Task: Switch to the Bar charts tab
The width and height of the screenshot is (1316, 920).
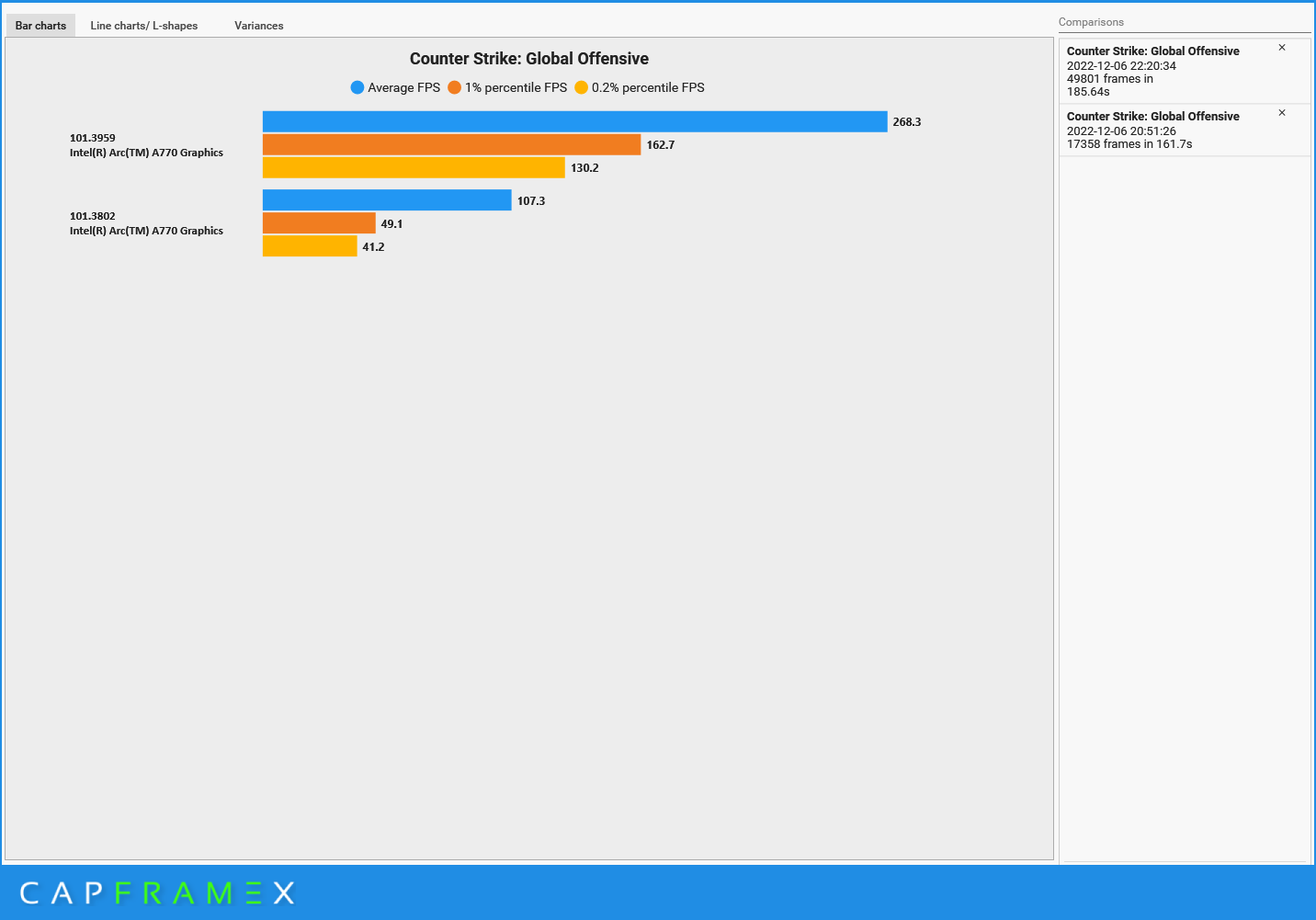Action: pos(40,26)
